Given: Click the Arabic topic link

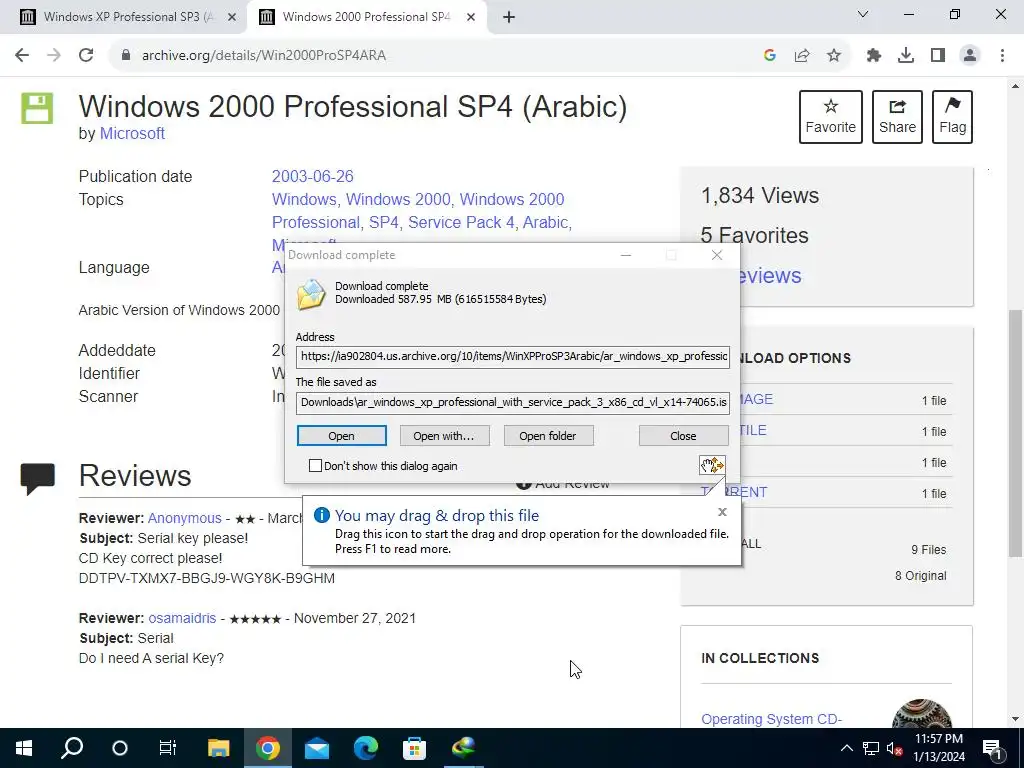Looking at the screenshot, I should tap(545, 222).
